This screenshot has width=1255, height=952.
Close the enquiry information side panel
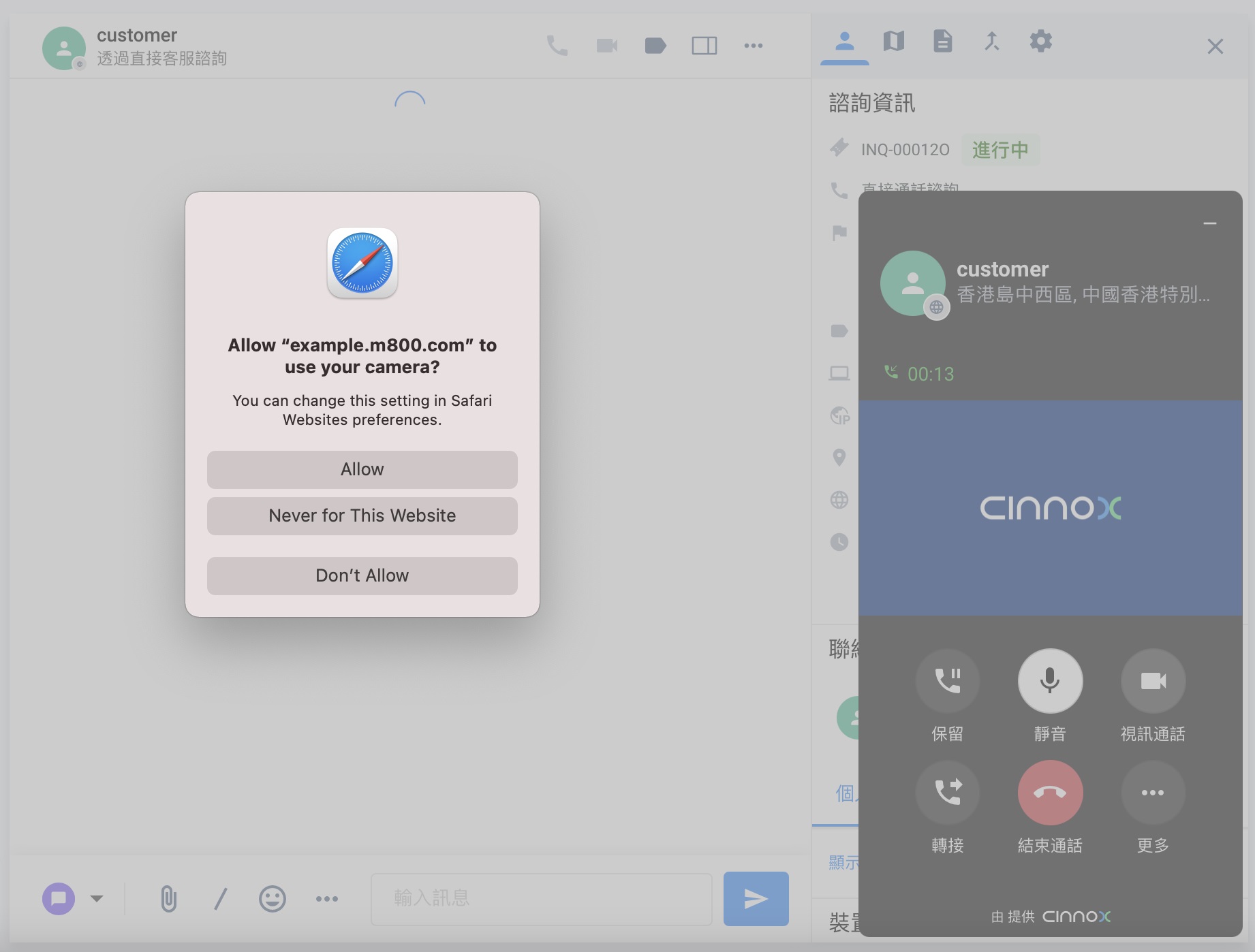[x=1215, y=46]
